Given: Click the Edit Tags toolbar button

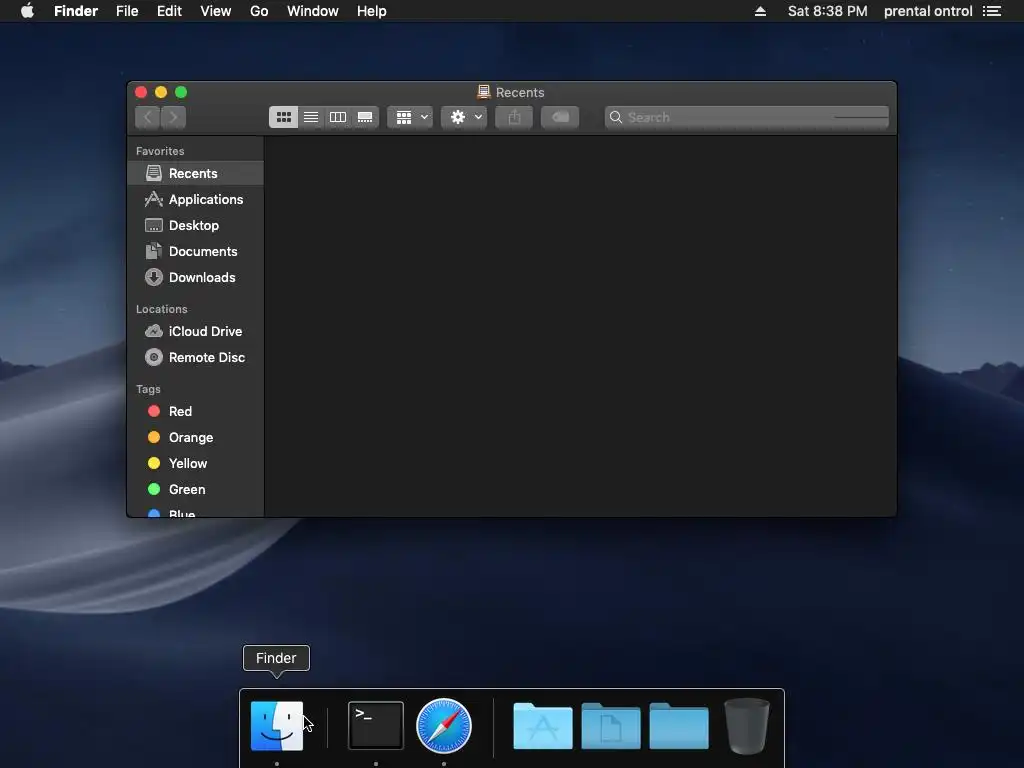Looking at the screenshot, I should [560, 117].
